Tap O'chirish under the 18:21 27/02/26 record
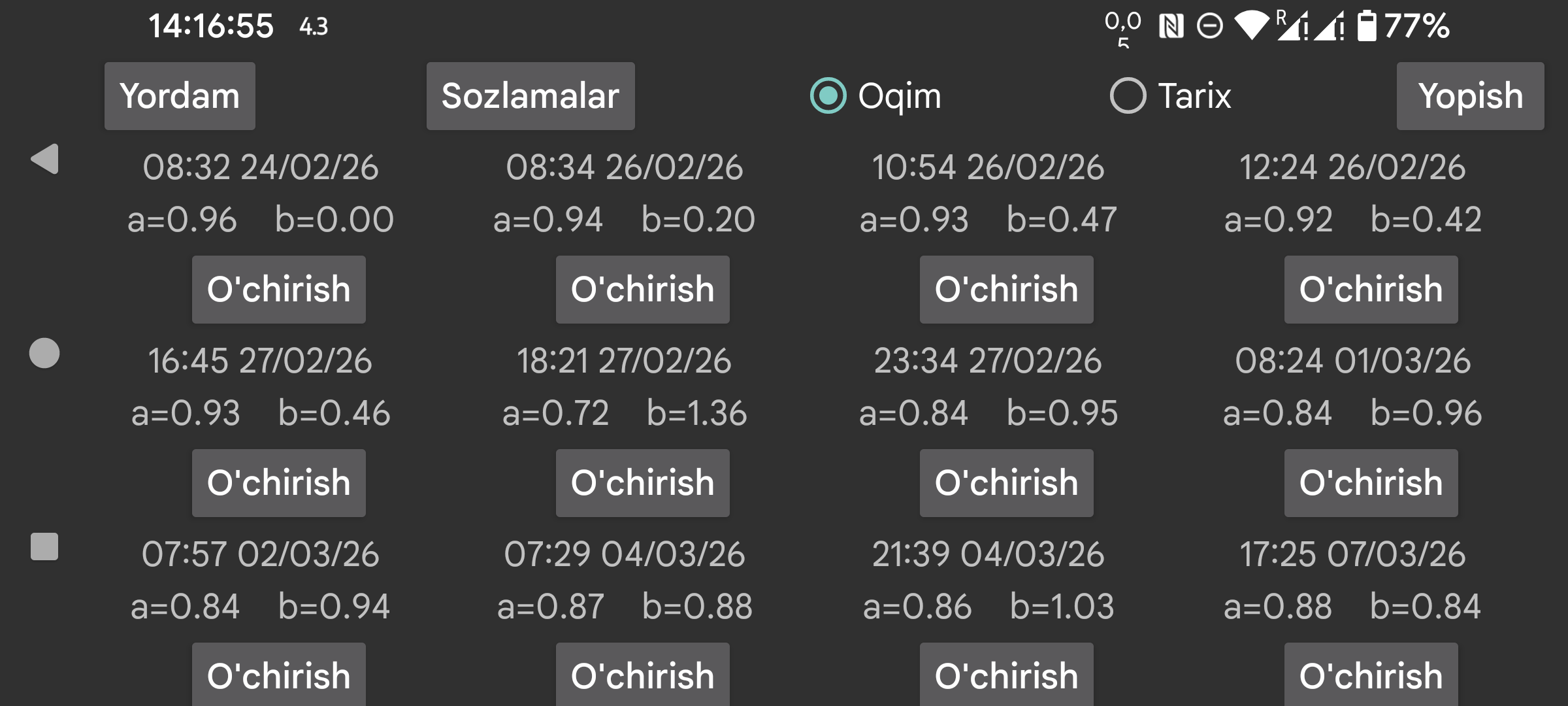This screenshot has width=1568, height=706. coord(642,482)
